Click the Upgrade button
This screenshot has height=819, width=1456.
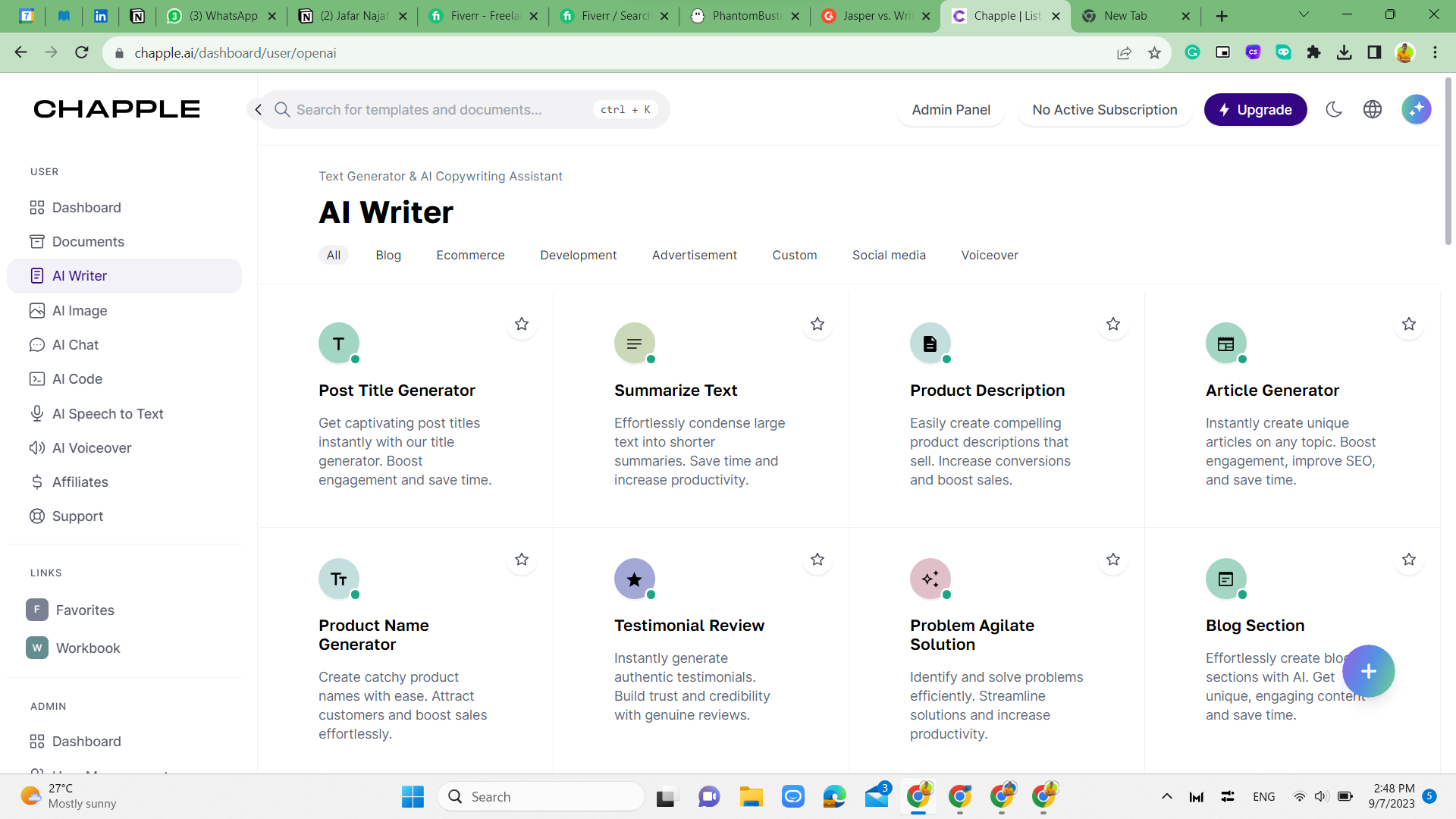1255,109
